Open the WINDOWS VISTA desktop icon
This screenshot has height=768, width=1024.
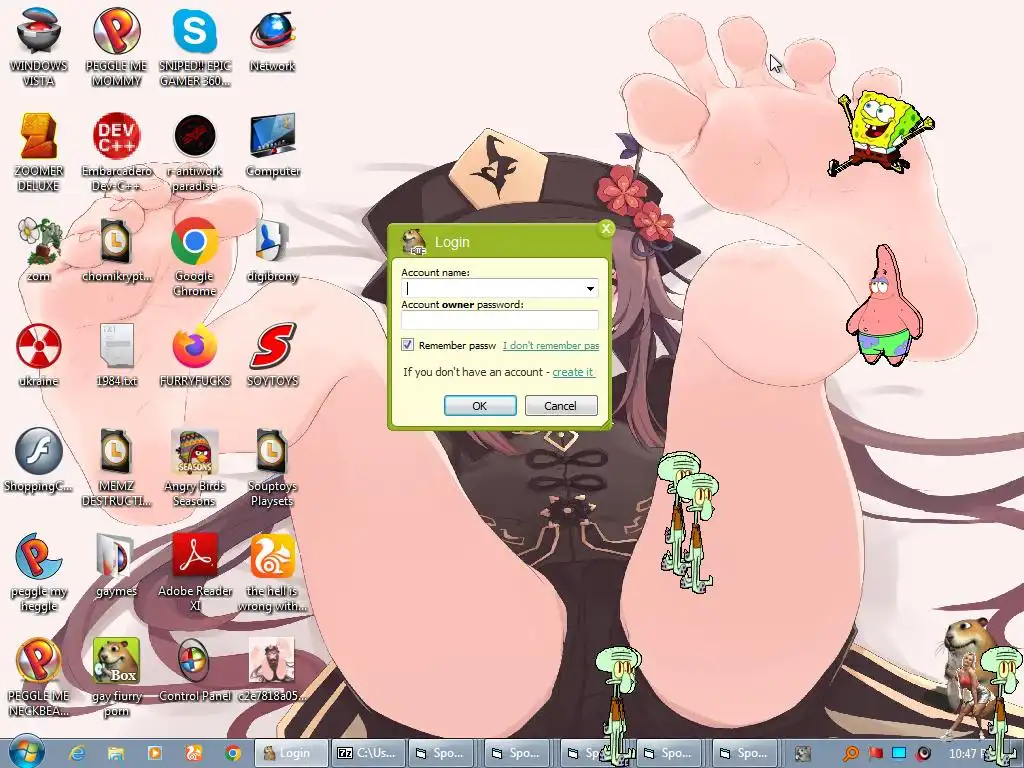pos(39,46)
